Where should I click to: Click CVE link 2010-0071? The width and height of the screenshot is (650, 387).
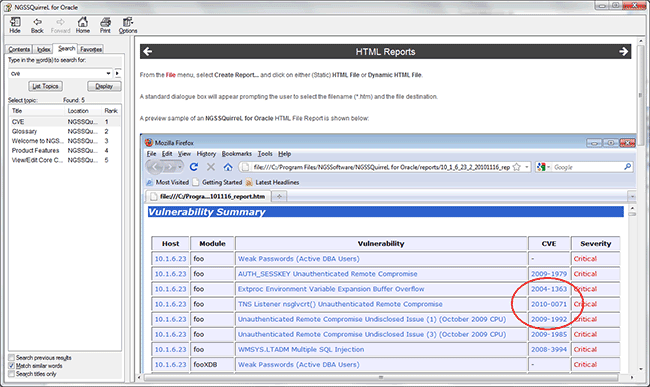pos(549,304)
